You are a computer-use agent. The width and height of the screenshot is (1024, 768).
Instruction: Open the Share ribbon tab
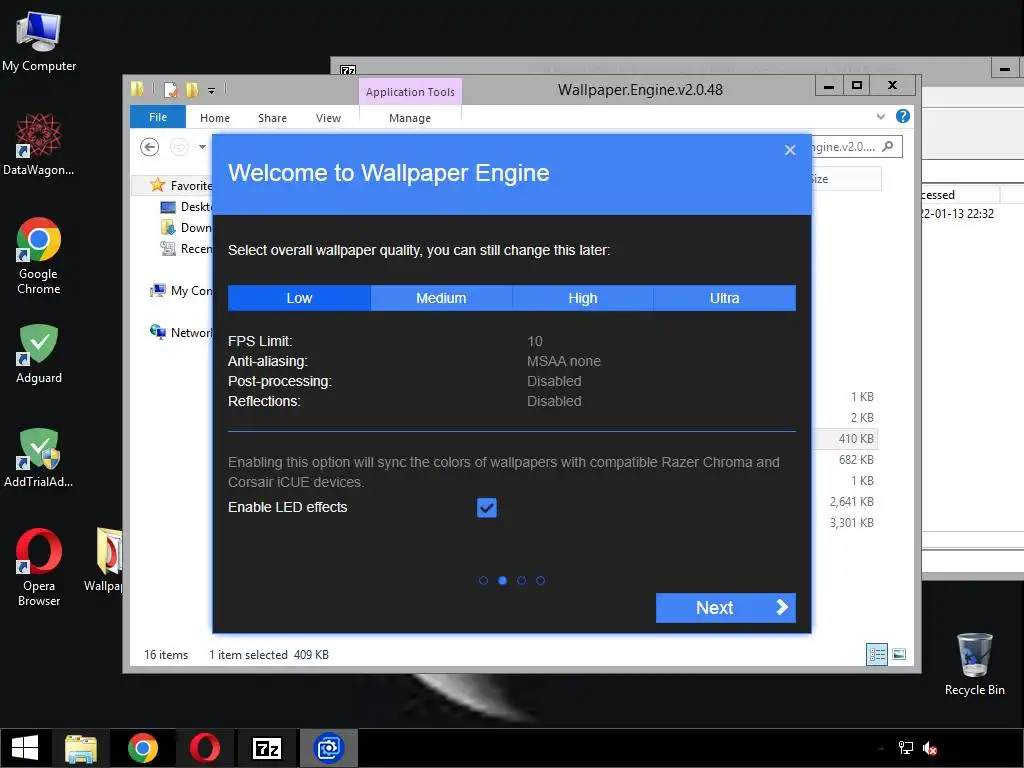(272, 118)
